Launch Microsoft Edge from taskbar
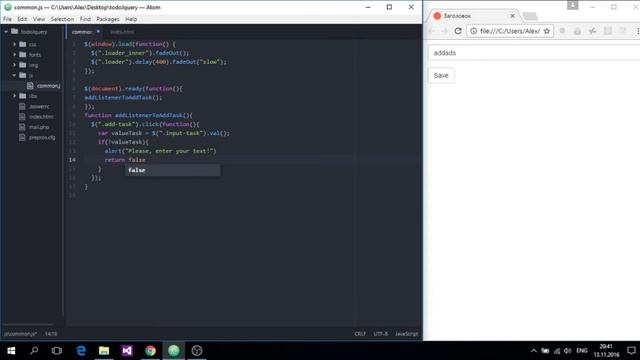 [x=81, y=351]
